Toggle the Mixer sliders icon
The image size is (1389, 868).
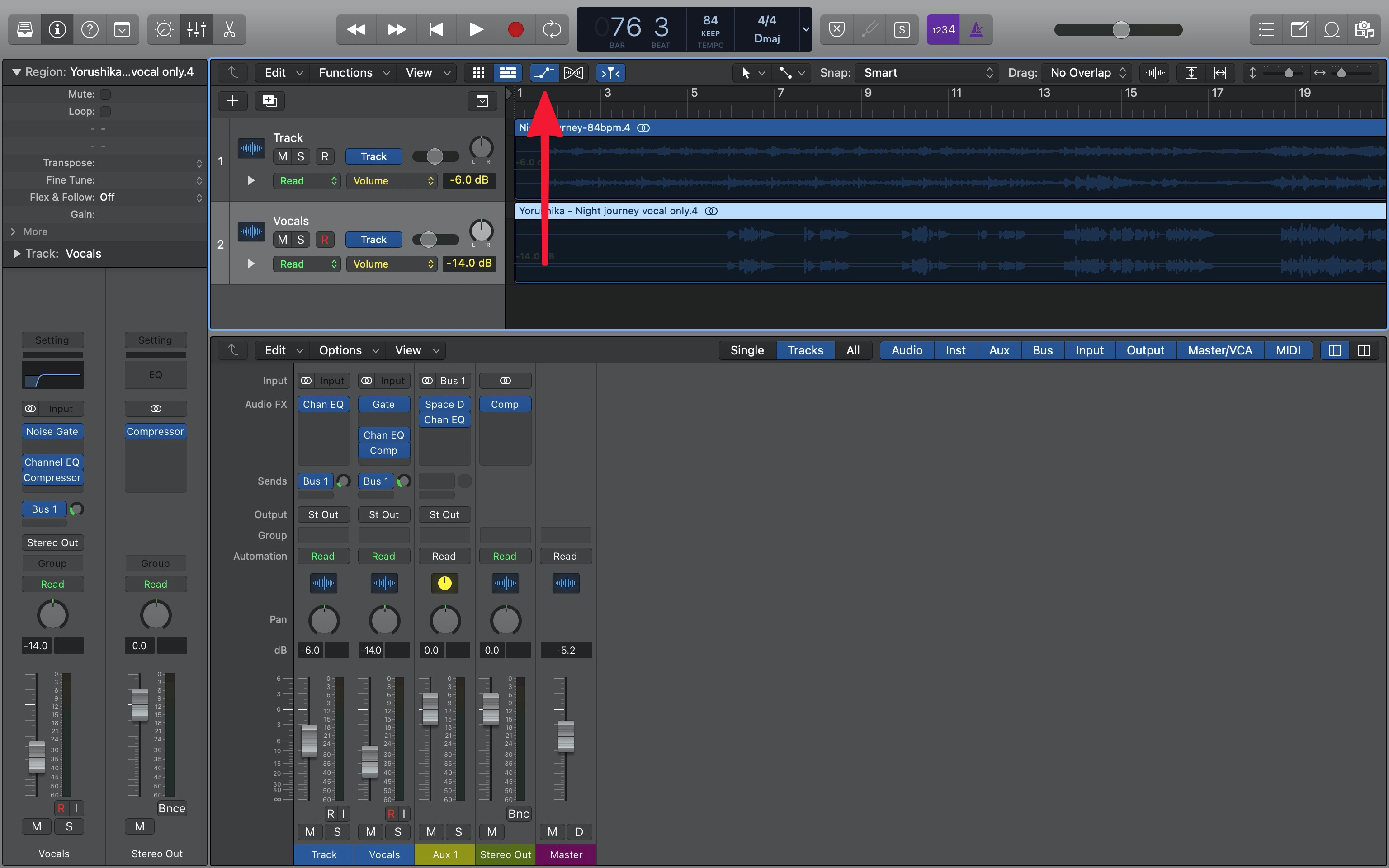pyautogui.click(x=196, y=29)
